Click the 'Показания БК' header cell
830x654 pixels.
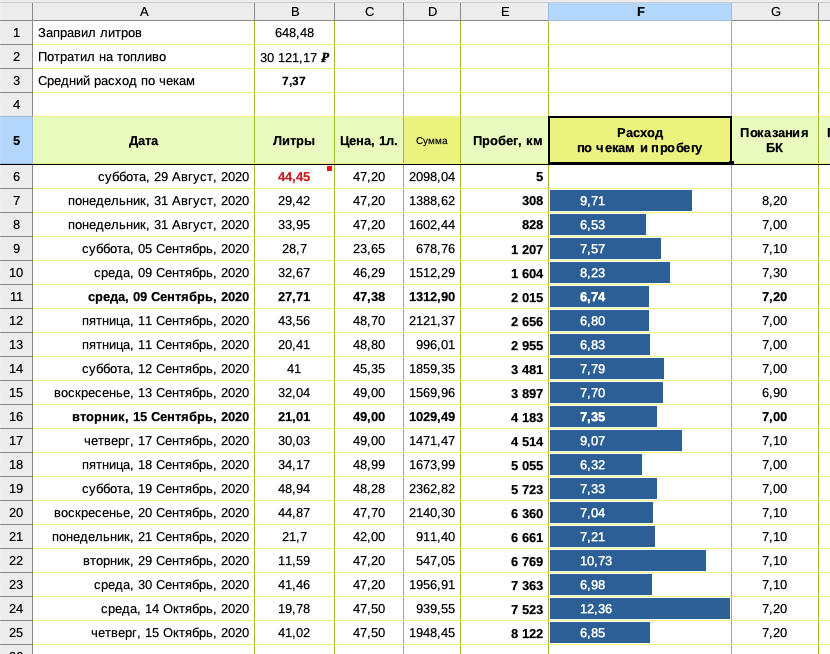(774, 140)
